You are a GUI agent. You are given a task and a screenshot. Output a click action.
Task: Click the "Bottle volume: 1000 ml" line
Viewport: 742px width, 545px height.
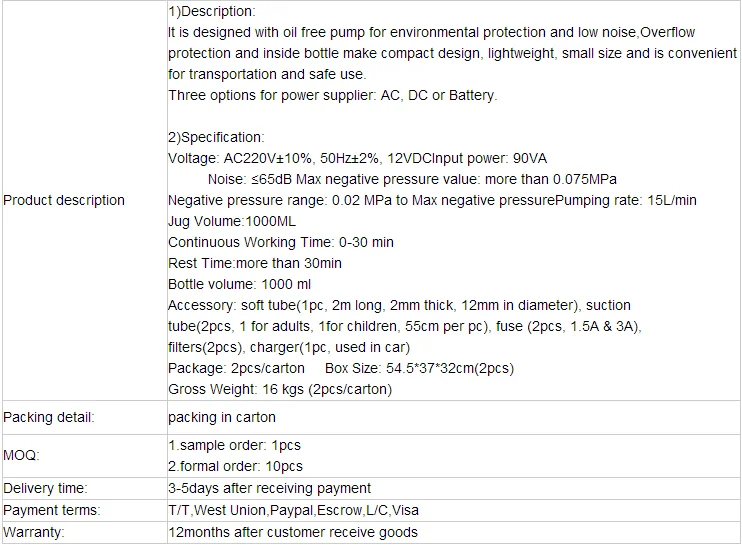click(x=239, y=284)
